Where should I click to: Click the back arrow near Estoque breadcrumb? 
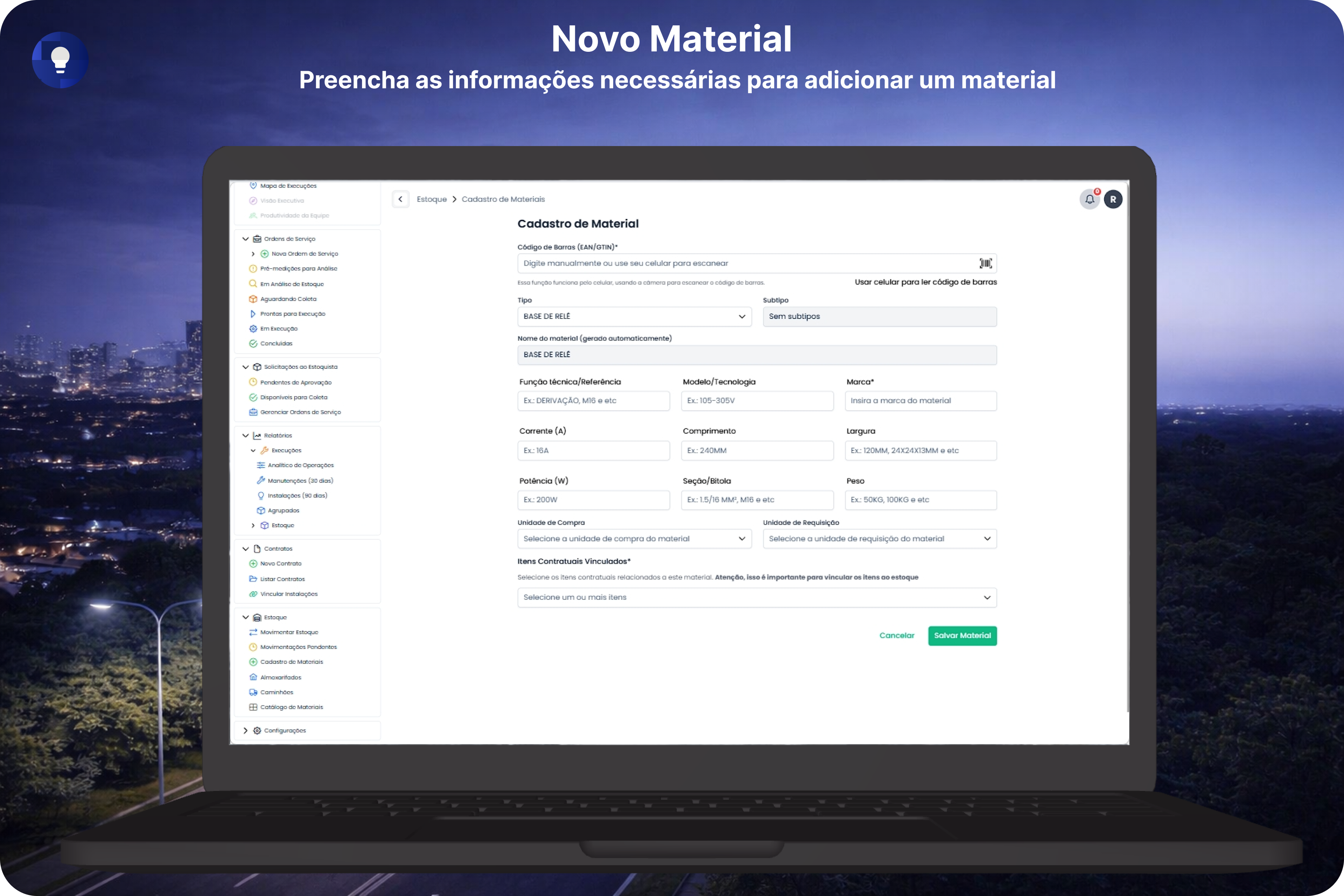(x=400, y=199)
